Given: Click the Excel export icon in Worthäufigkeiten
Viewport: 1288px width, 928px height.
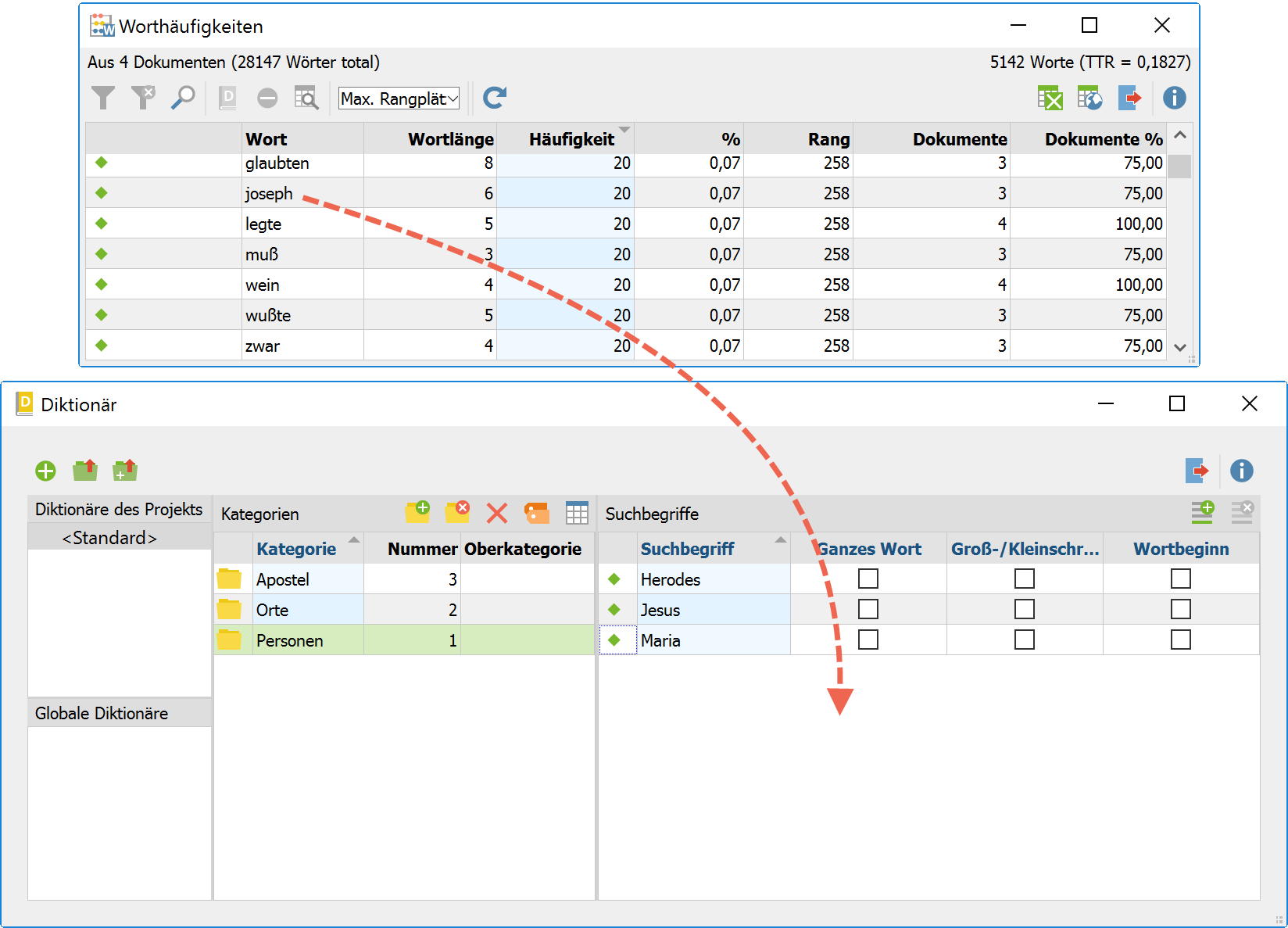Looking at the screenshot, I should pos(1050,98).
